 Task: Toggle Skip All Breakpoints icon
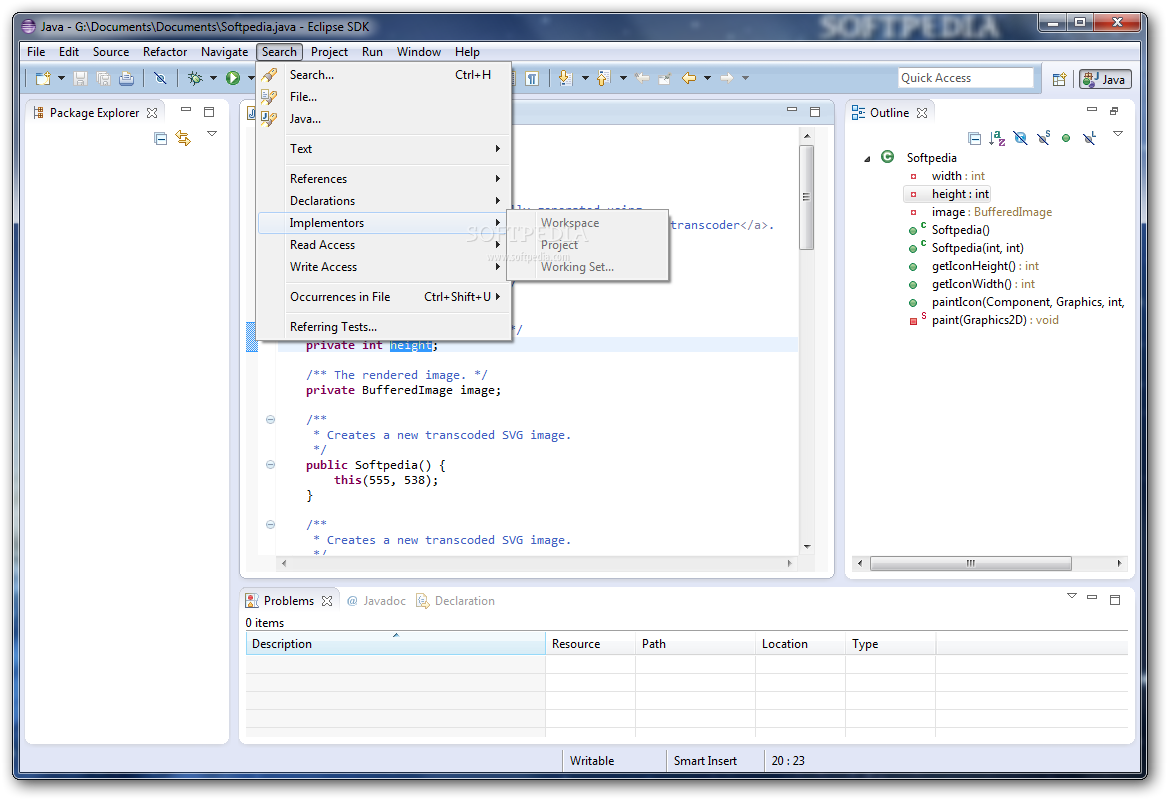pos(160,78)
